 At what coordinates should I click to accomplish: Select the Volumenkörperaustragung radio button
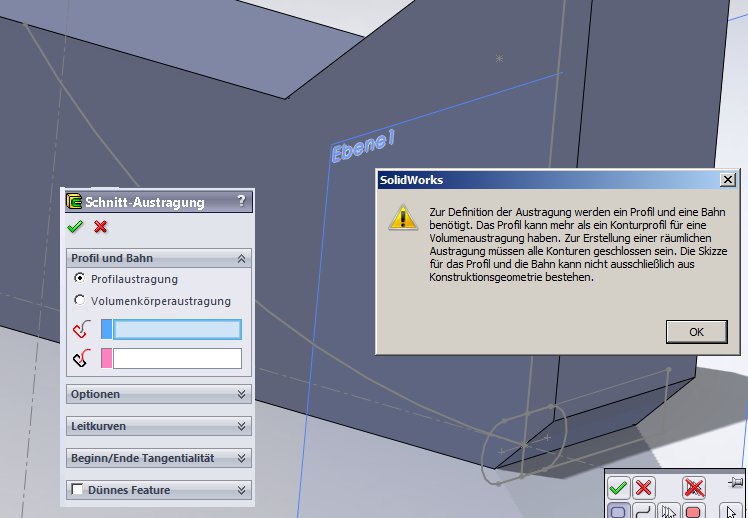point(80,300)
